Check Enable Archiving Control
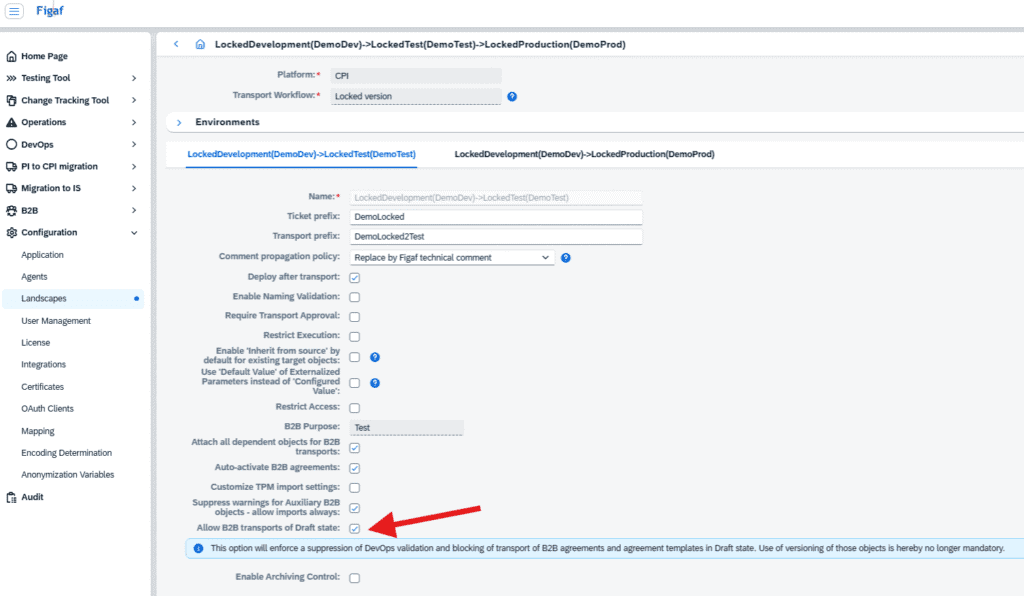Image resolution: width=1024 pixels, height=596 pixels. pos(355,578)
